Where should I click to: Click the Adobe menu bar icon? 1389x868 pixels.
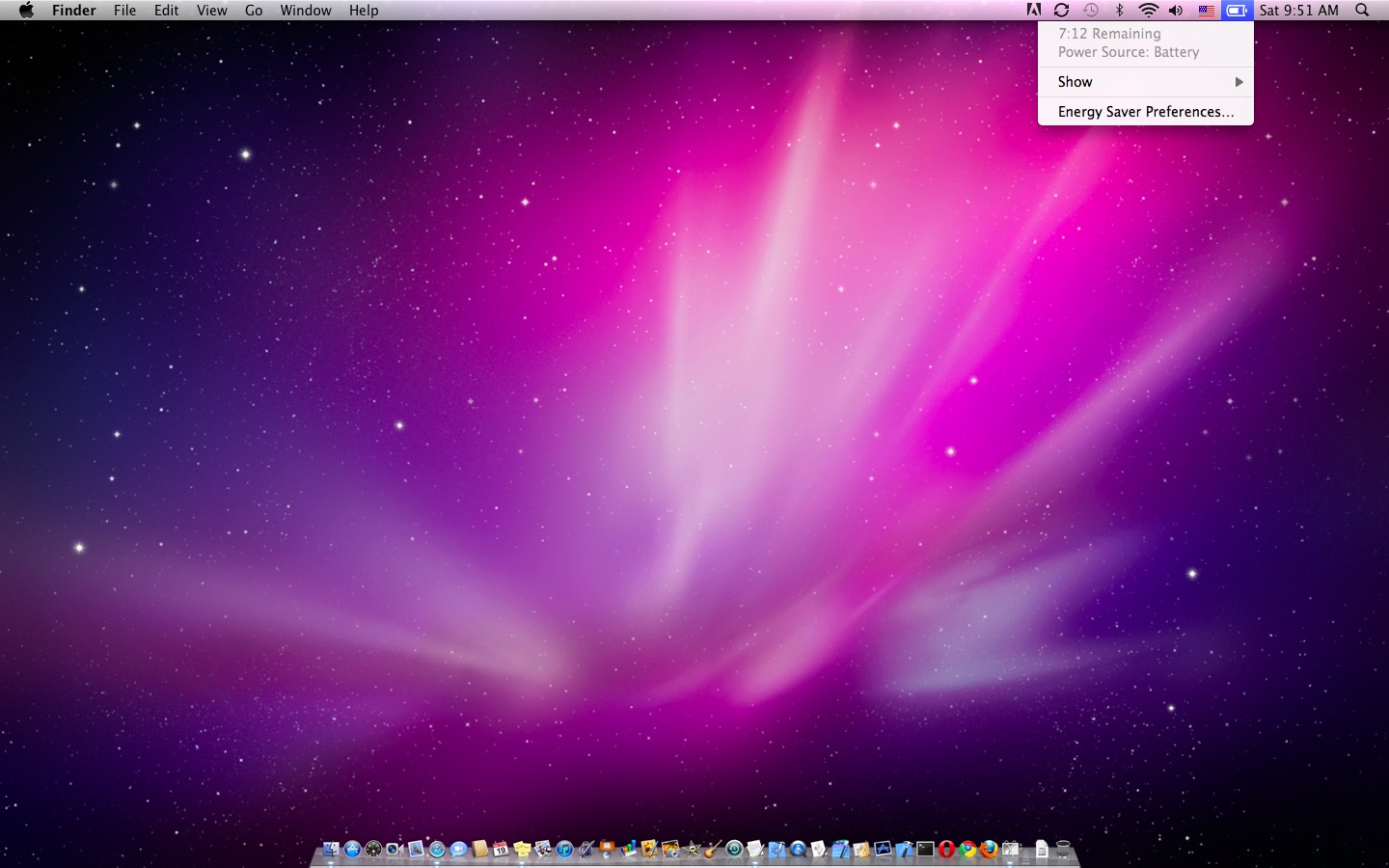1033,10
